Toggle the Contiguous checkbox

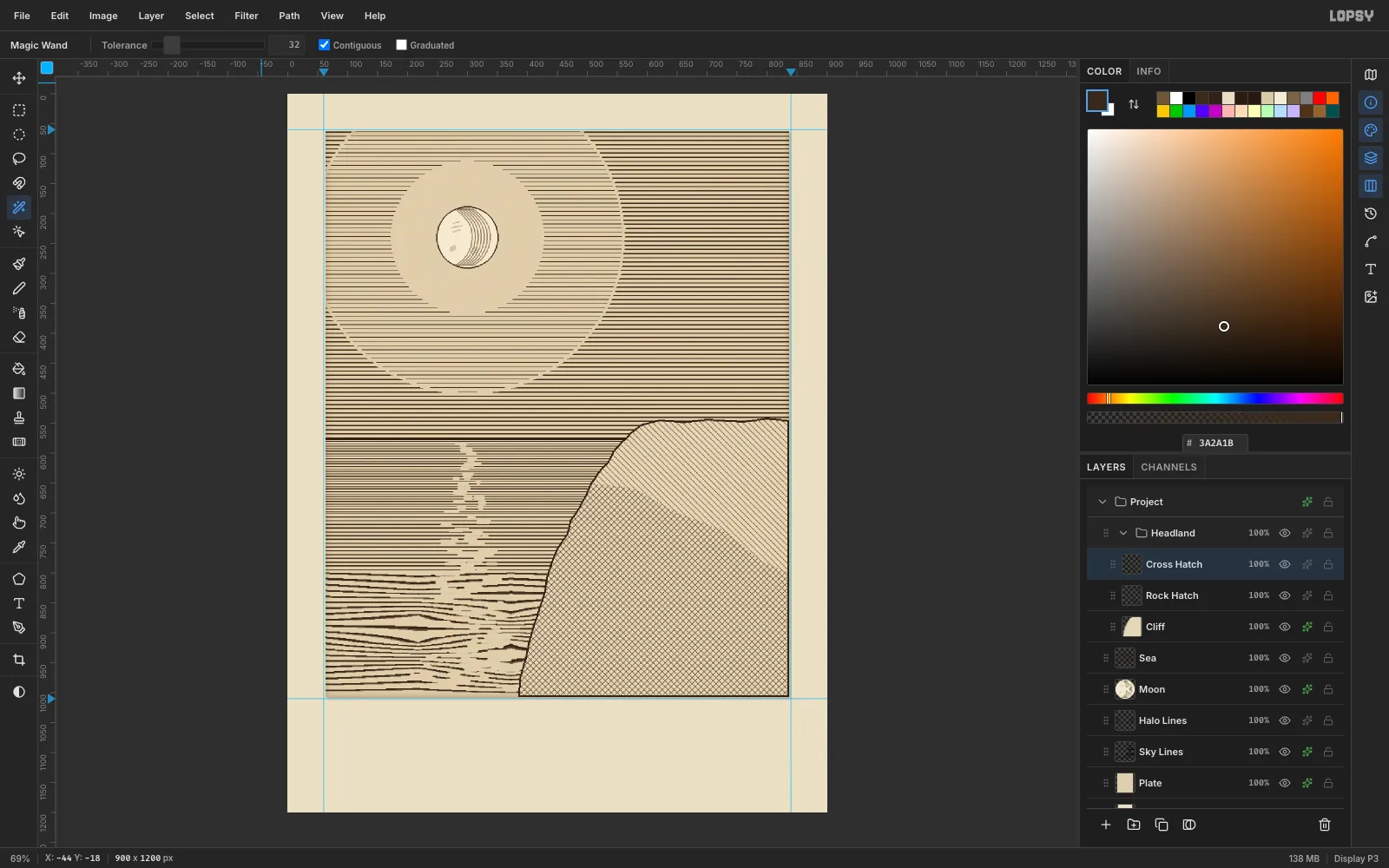click(324, 45)
